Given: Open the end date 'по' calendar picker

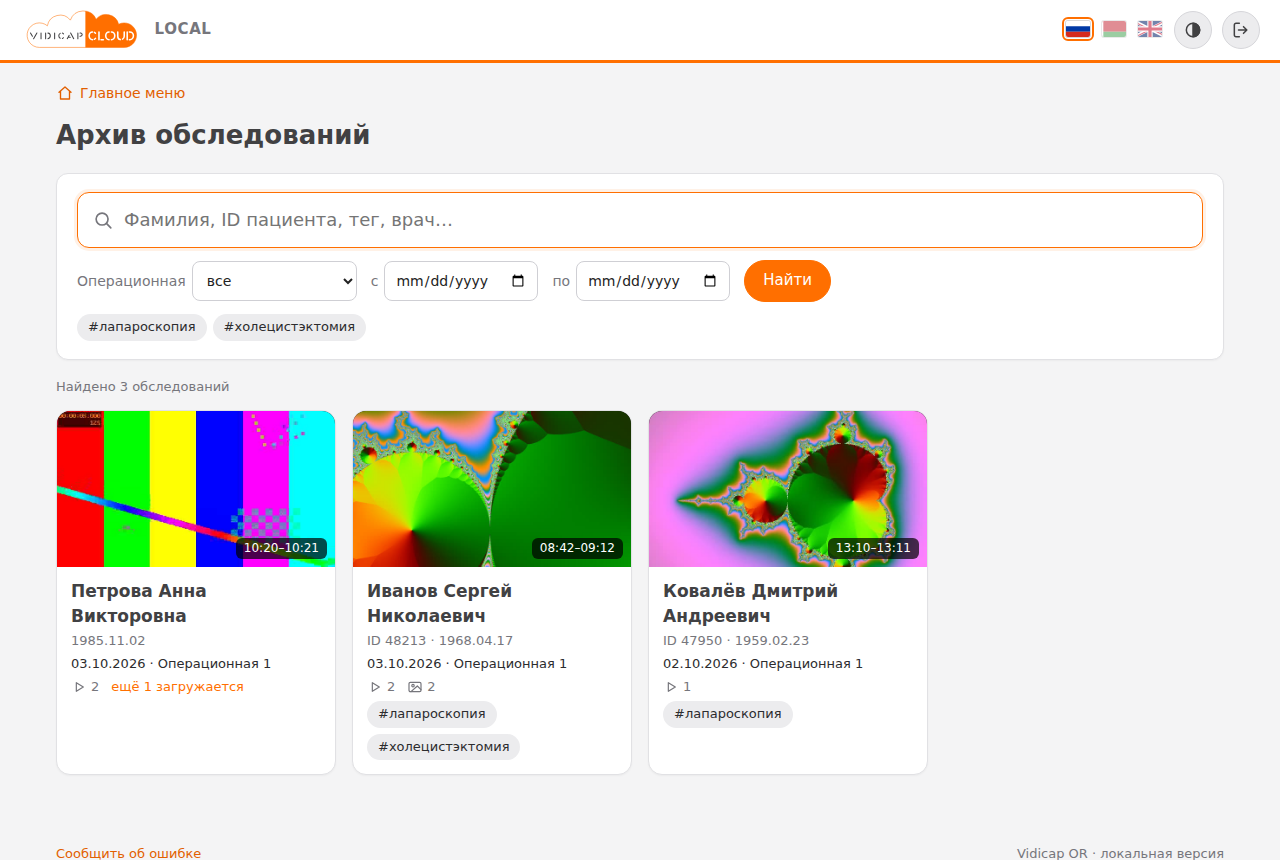Looking at the screenshot, I should pyautogui.click(x=710, y=281).
